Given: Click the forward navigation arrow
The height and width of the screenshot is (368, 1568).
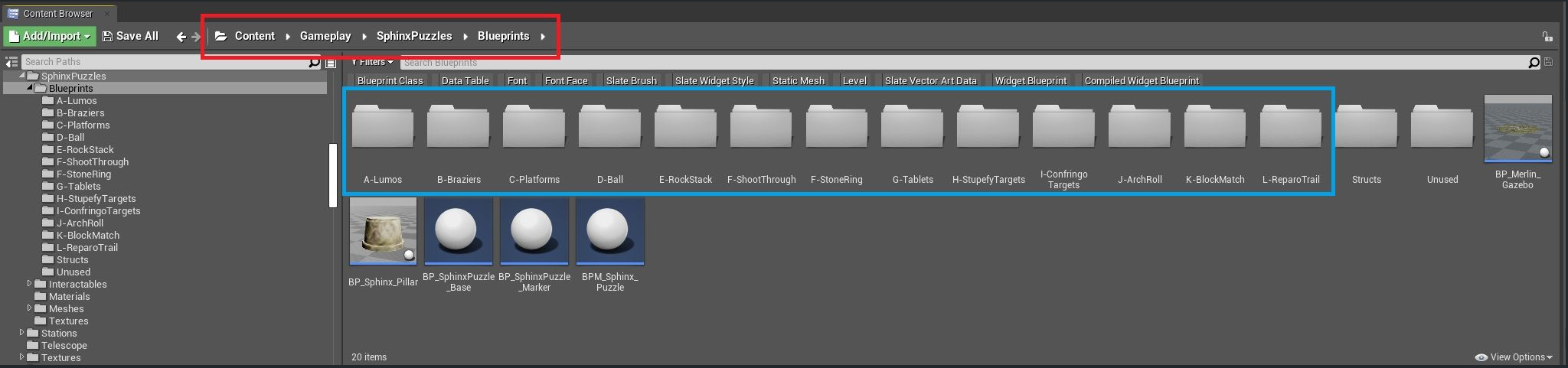Looking at the screenshot, I should (x=196, y=36).
